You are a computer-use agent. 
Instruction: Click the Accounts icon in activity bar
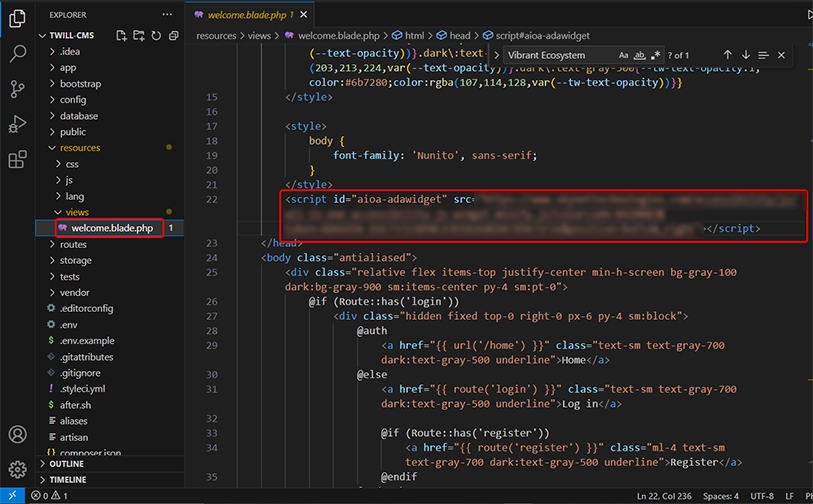17,435
